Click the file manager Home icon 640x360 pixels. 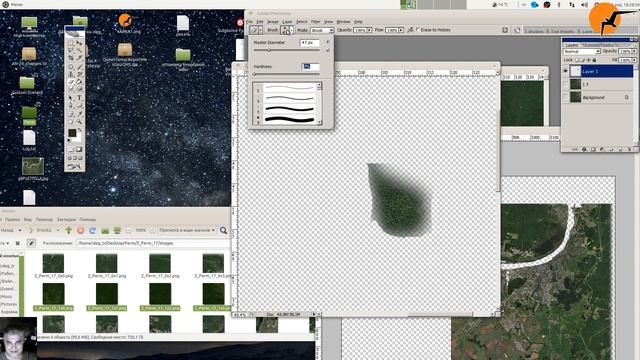coord(105,231)
